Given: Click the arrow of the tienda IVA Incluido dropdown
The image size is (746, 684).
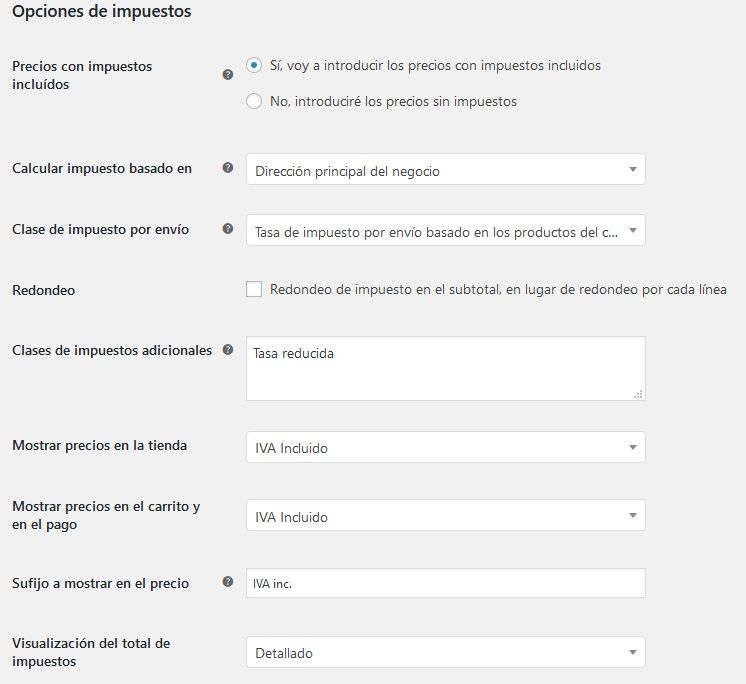Looking at the screenshot, I should click(x=633, y=447).
